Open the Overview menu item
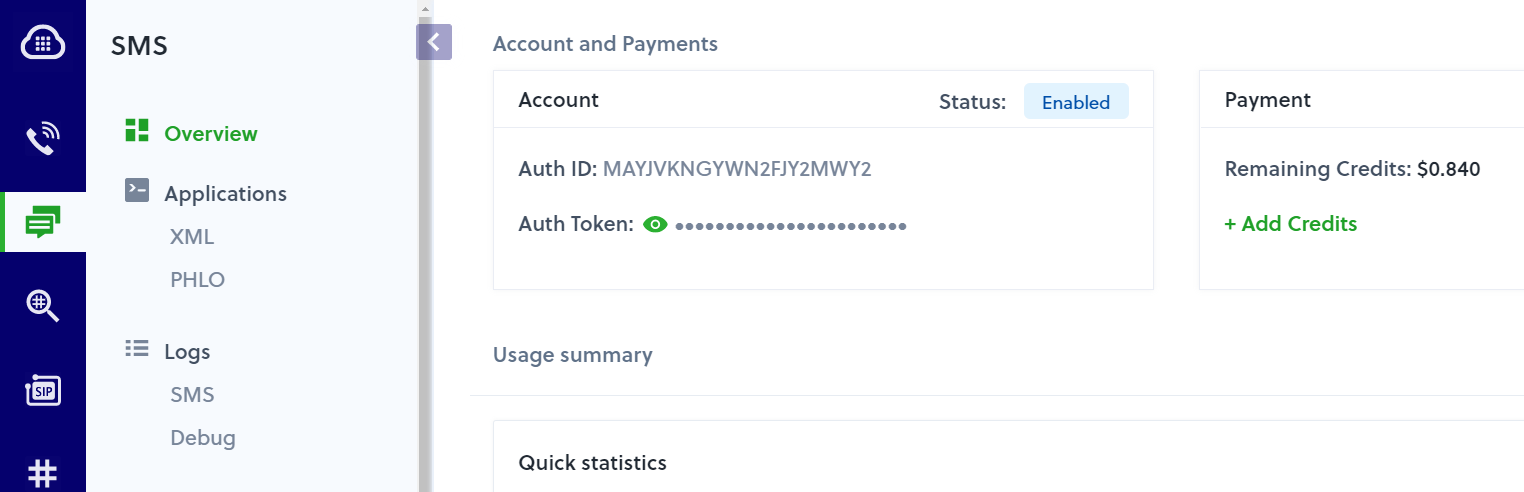The image size is (1524, 492). (x=211, y=134)
